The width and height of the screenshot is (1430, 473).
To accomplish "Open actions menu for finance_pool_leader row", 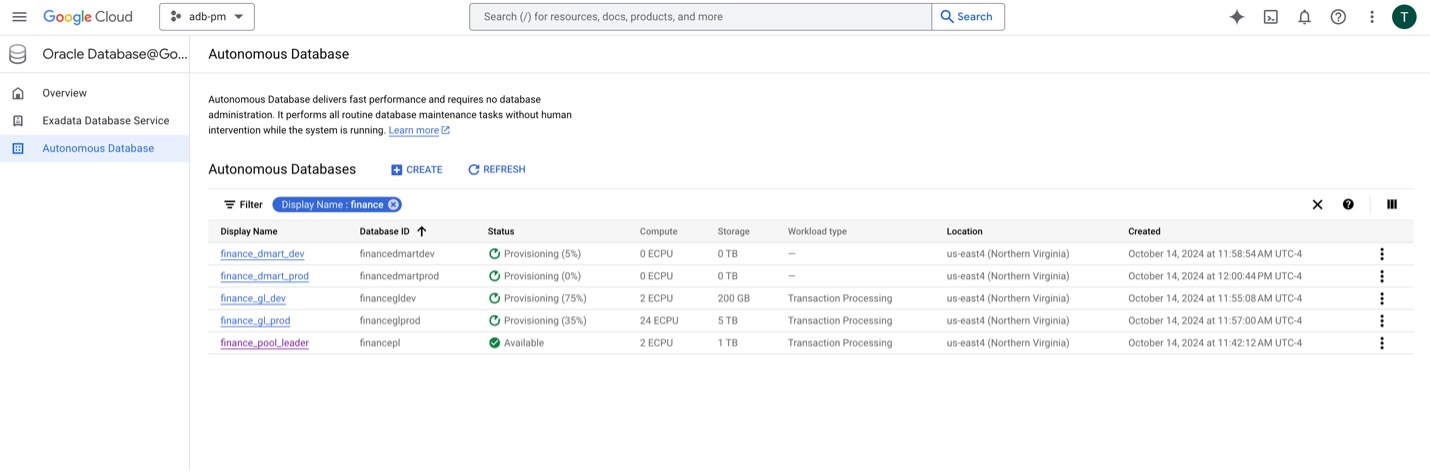I will (x=1382, y=343).
